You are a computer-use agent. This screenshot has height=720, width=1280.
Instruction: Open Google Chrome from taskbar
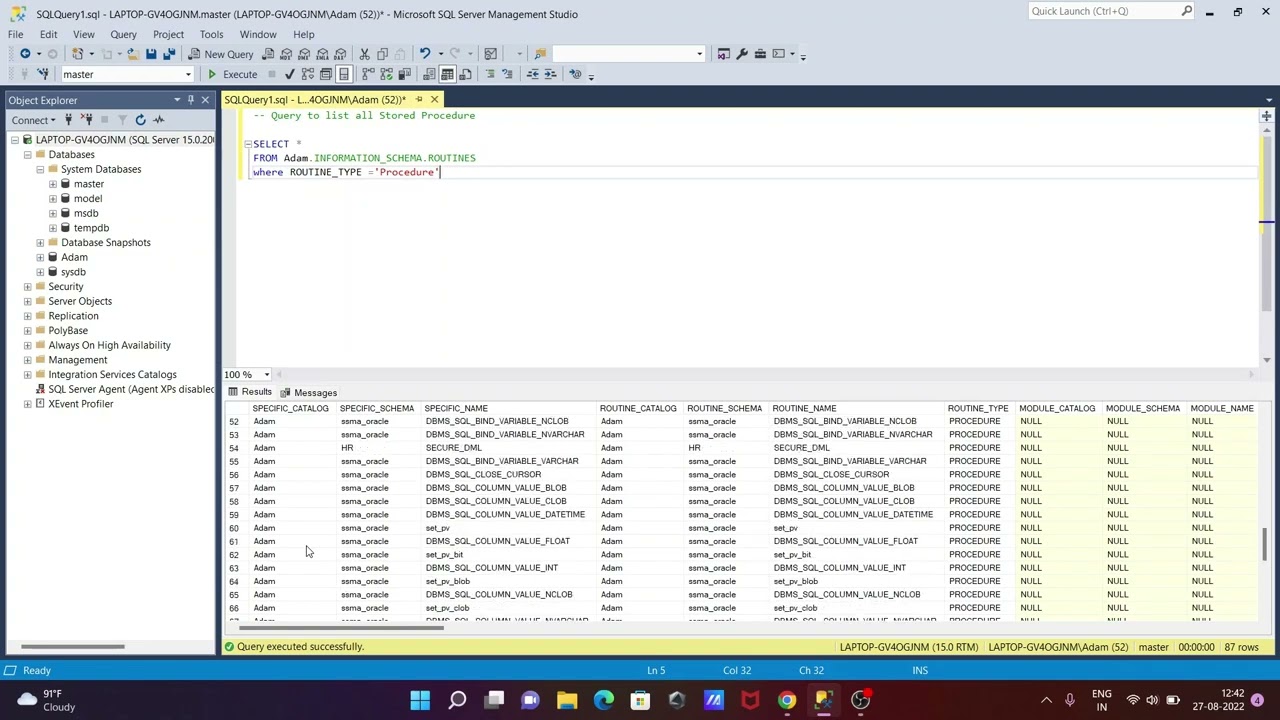click(787, 700)
